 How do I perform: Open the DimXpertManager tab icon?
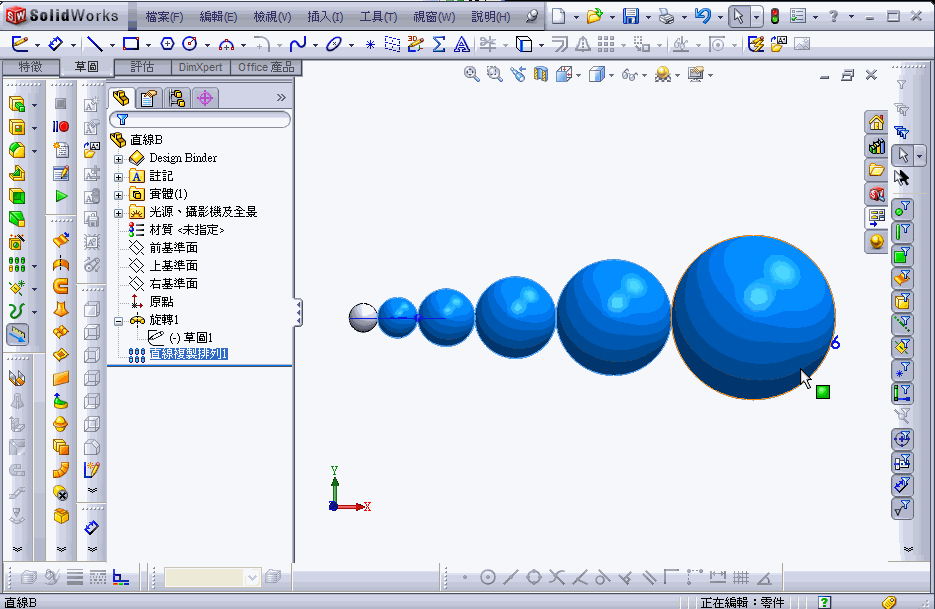(x=205, y=98)
